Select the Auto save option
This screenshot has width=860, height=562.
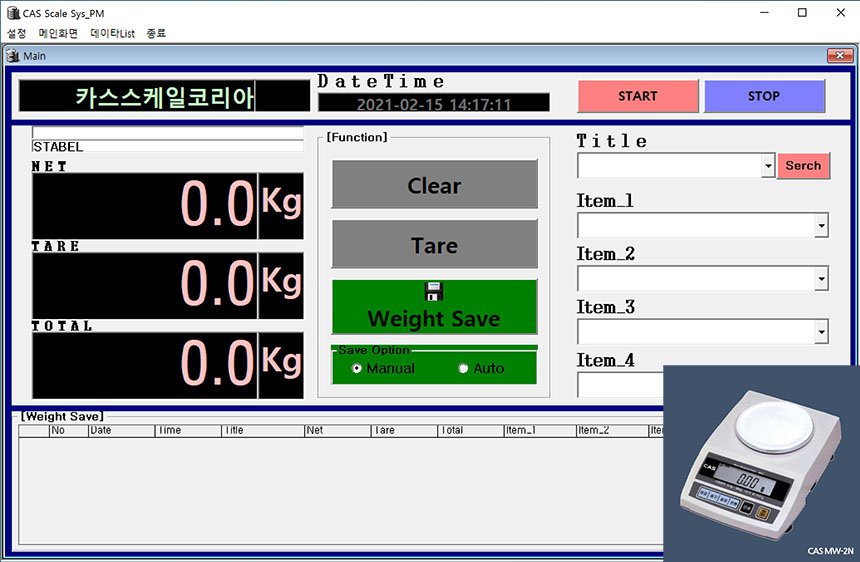(x=463, y=369)
